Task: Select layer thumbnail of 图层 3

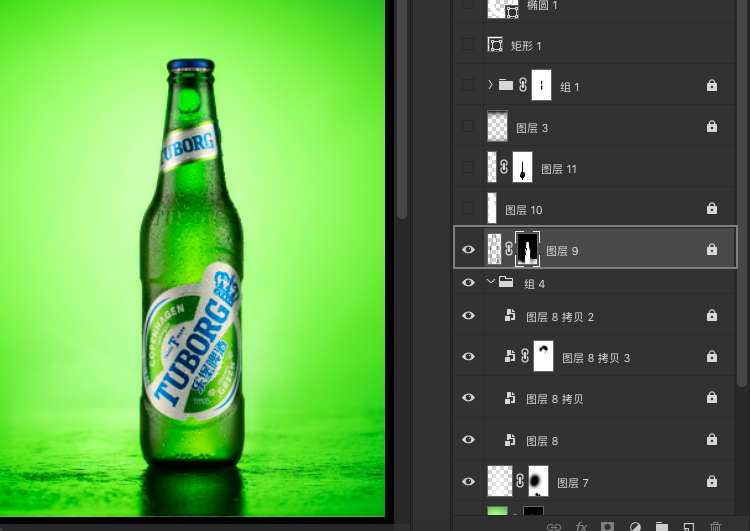Action: pos(497,126)
